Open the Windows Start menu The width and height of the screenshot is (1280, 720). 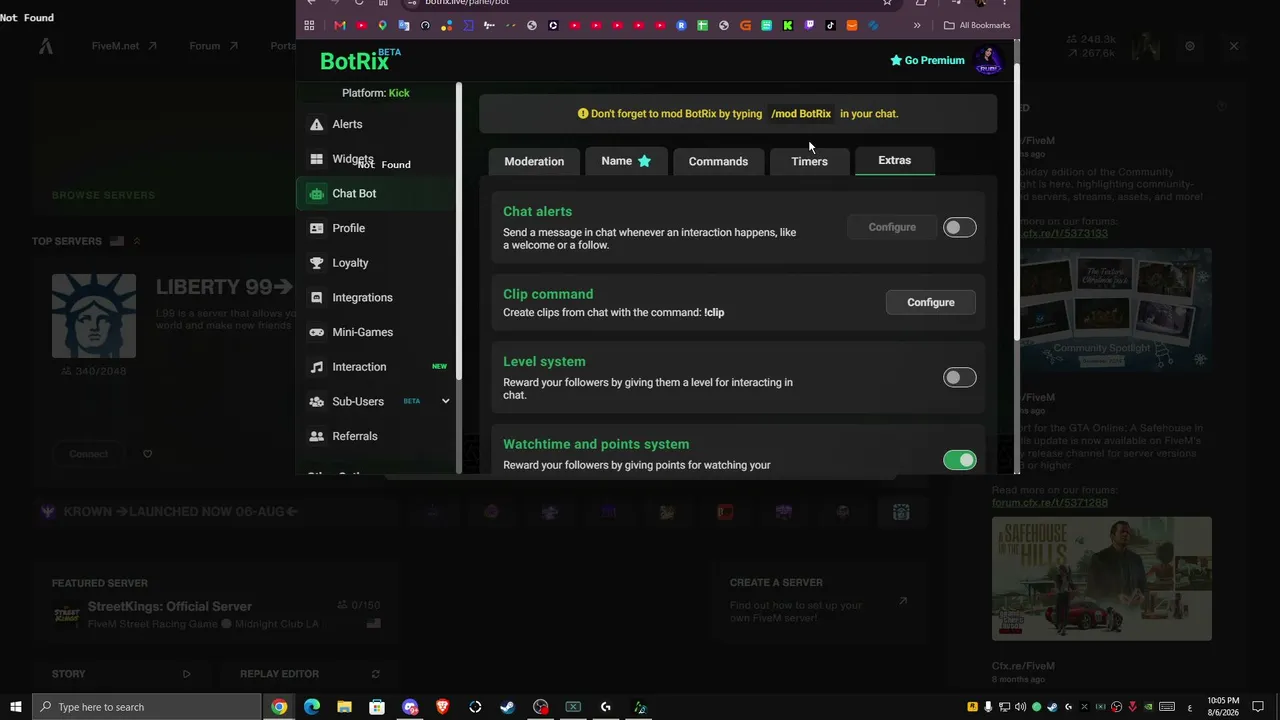click(16, 707)
